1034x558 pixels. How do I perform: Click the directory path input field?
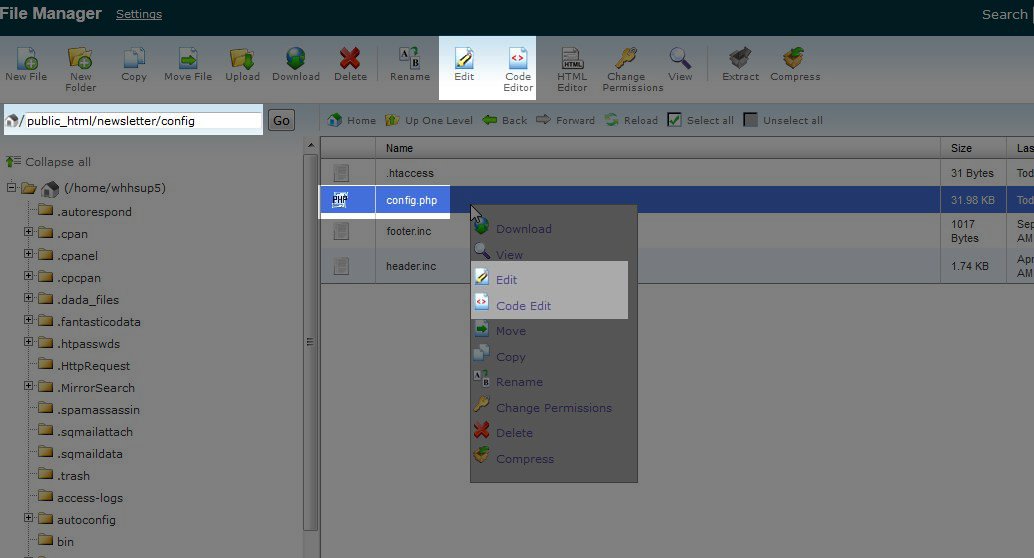(x=140, y=120)
